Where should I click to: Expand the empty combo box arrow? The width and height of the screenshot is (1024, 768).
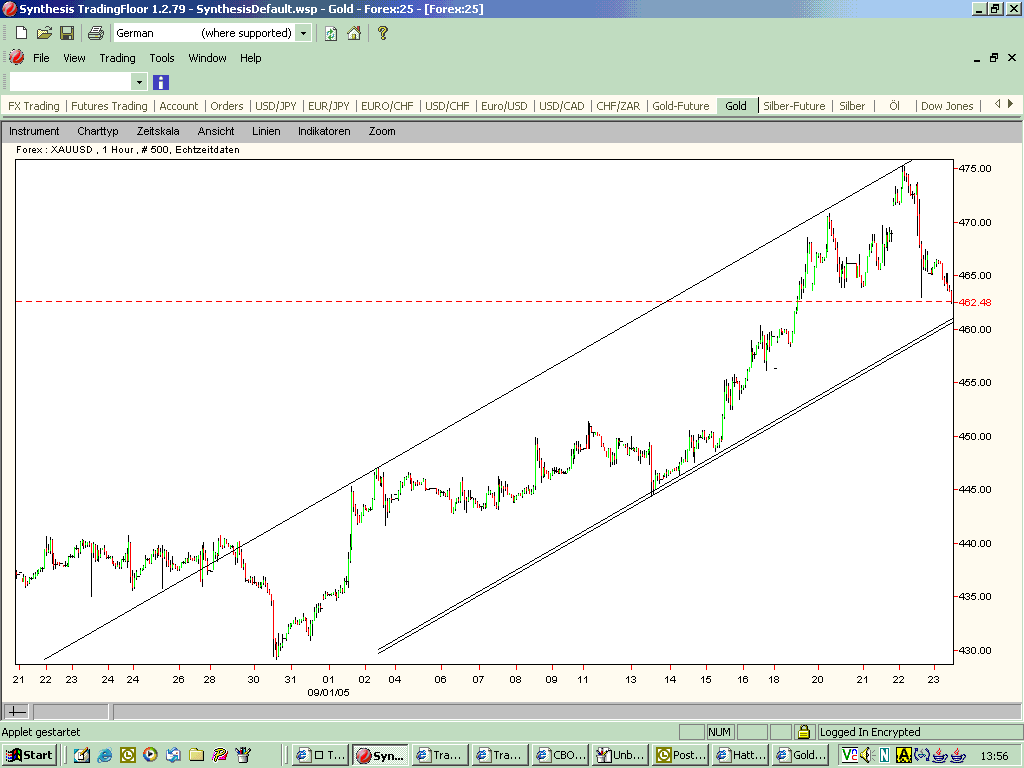[x=138, y=82]
